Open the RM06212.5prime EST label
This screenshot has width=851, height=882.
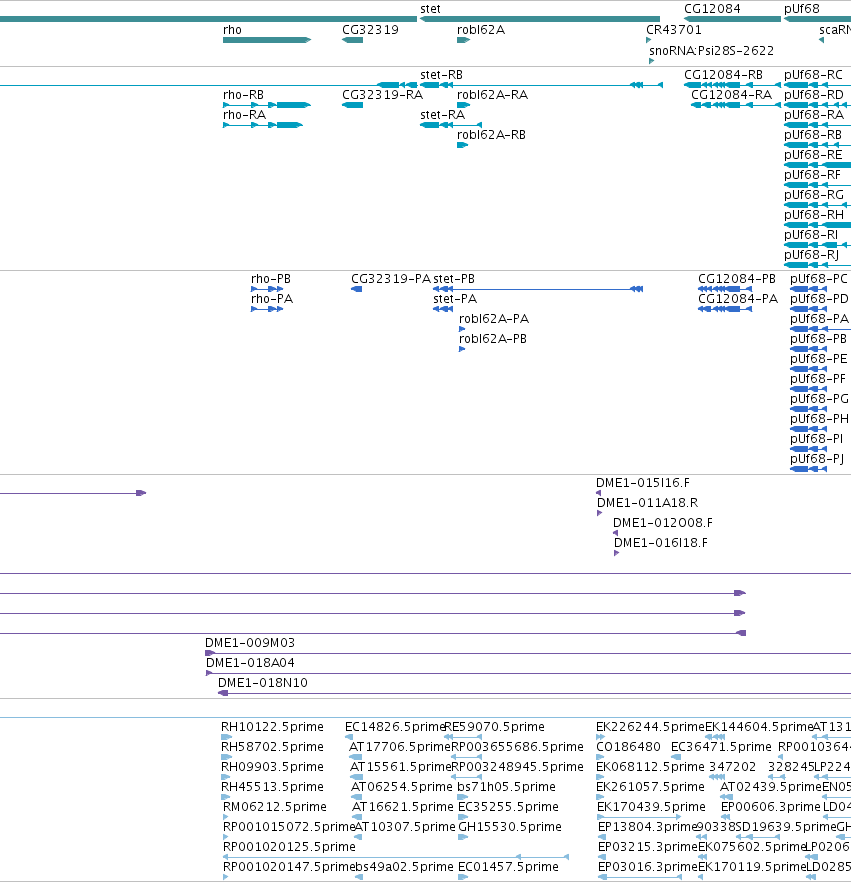click(x=274, y=807)
